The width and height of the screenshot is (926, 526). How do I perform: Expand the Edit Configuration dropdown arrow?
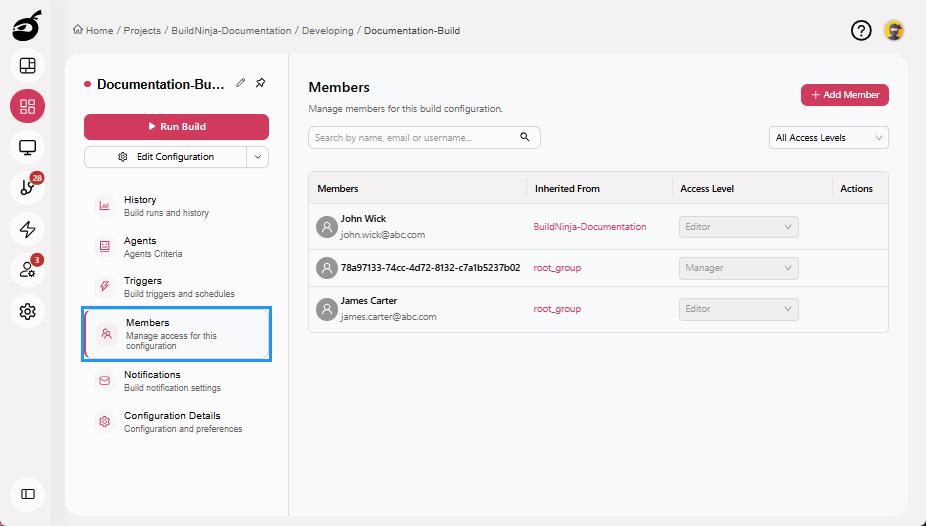tap(257, 157)
